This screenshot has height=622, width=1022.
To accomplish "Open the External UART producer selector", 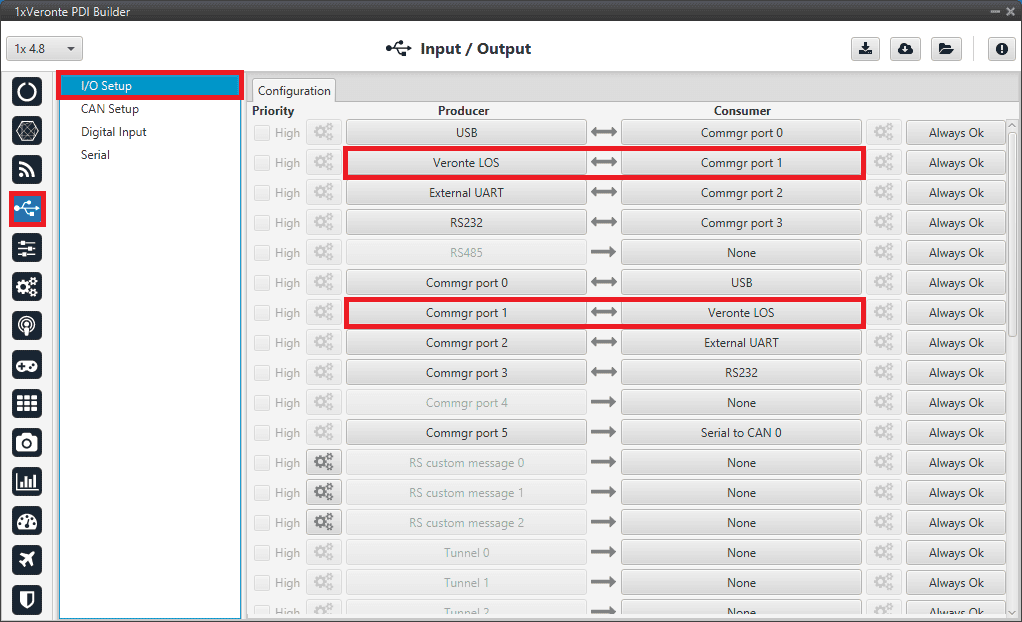I will coord(466,193).
